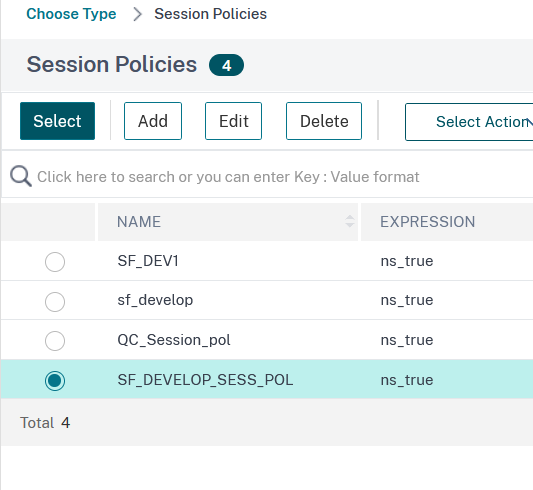
Task: Go back to Choose Type breadcrumb
Action: pos(71,14)
